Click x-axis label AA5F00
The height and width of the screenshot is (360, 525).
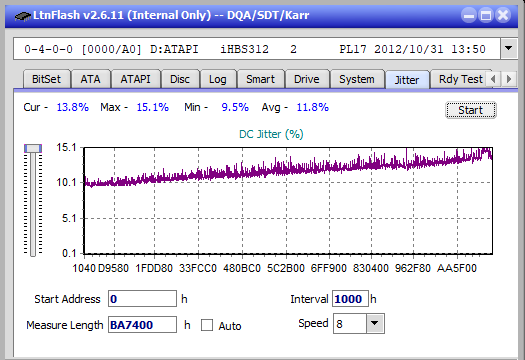(457, 268)
